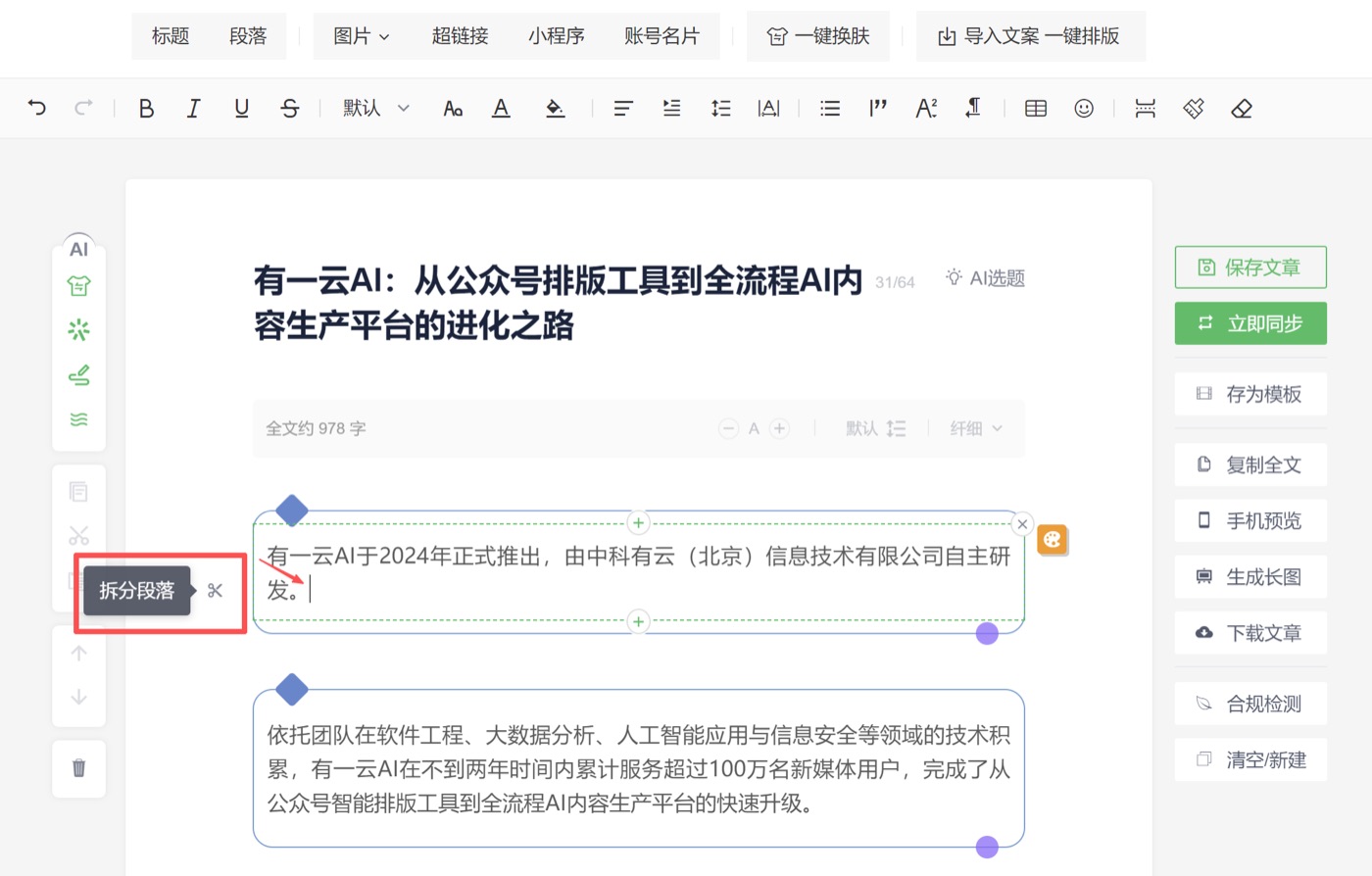Open the 默认 font size dropdown in toolbar
Screen dimensions: 1372x876
(376, 108)
